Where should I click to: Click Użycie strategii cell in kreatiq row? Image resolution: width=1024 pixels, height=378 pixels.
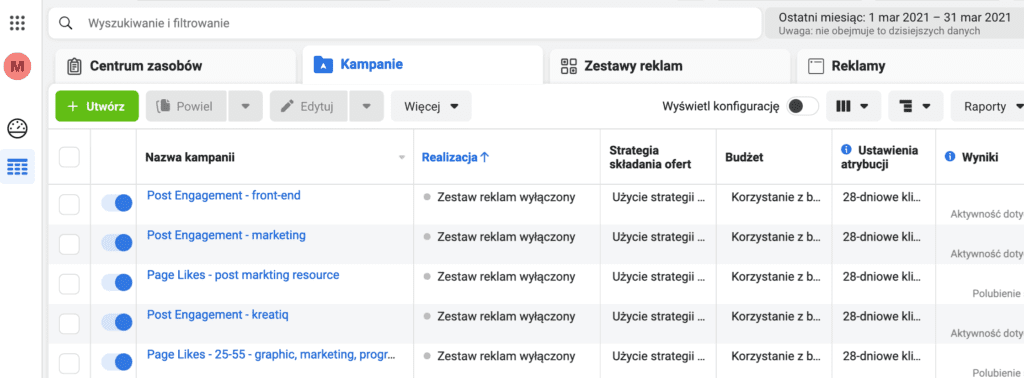point(658,317)
